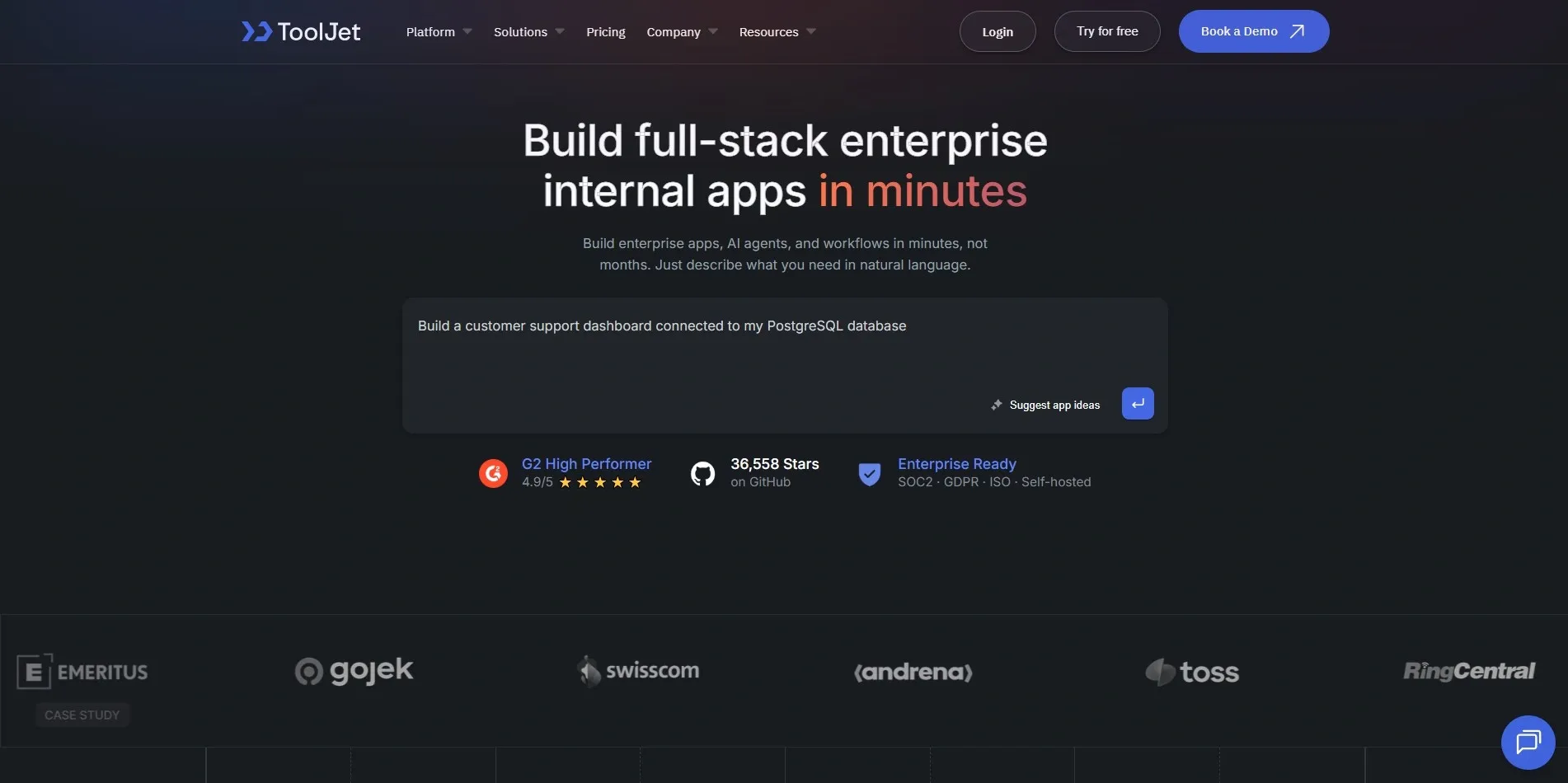The height and width of the screenshot is (783, 1568).
Task: Expand the Solutions dropdown menu
Action: [x=528, y=32]
